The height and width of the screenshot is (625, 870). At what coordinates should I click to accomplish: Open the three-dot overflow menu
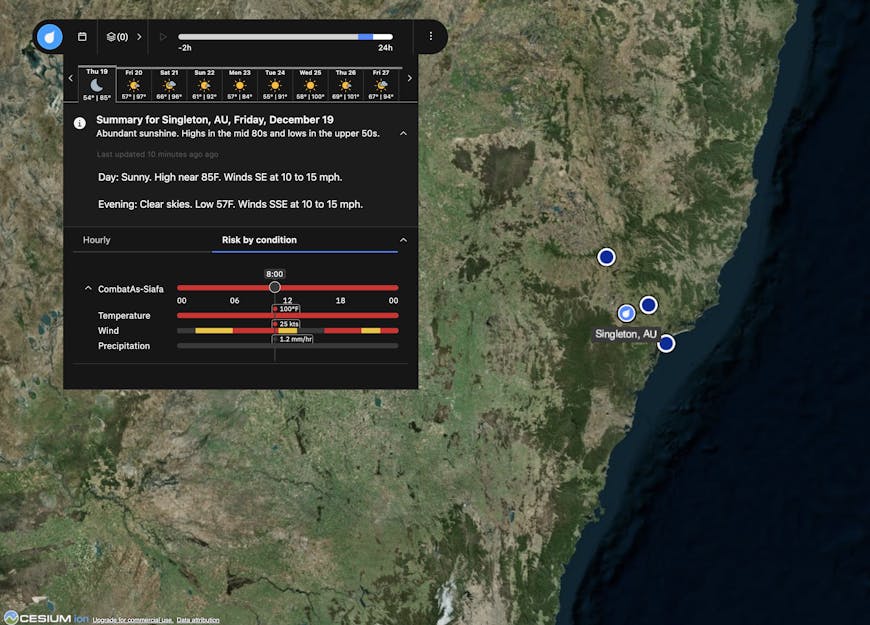(431, 36)
